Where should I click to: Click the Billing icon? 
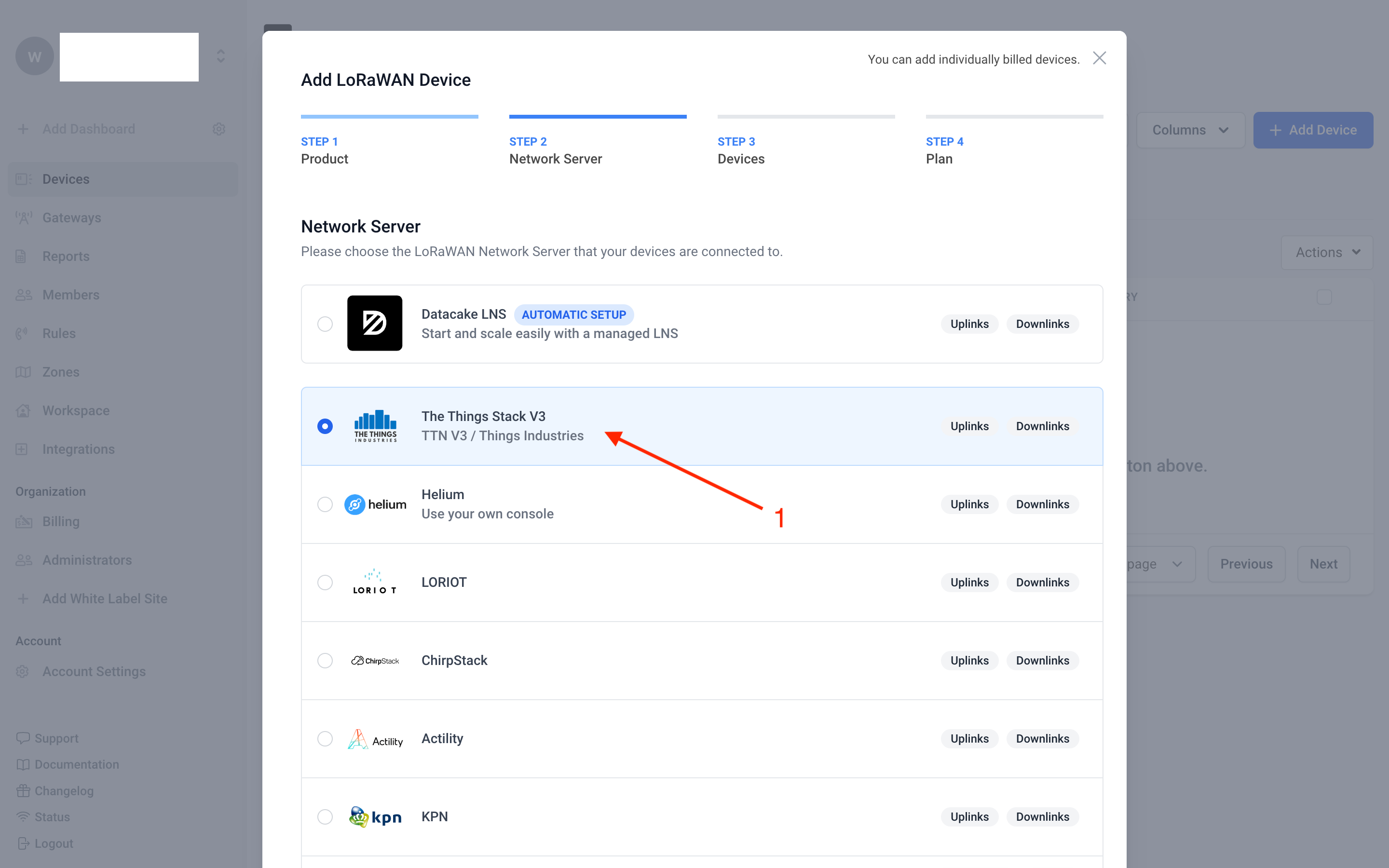pos(24,521)
